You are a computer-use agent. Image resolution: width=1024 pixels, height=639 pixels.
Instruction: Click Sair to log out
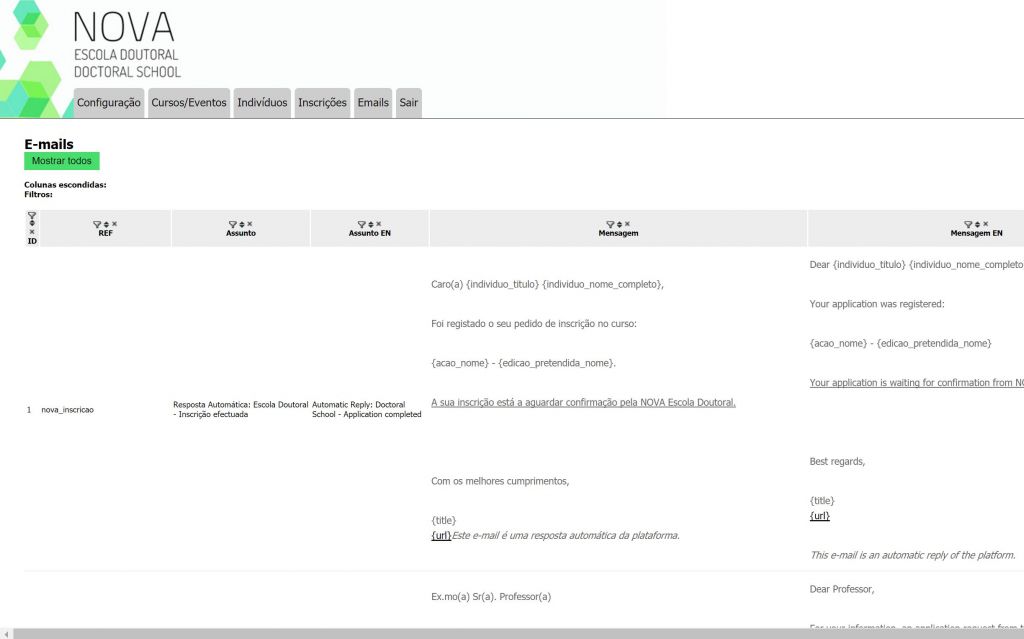click(x=409, y=103)
